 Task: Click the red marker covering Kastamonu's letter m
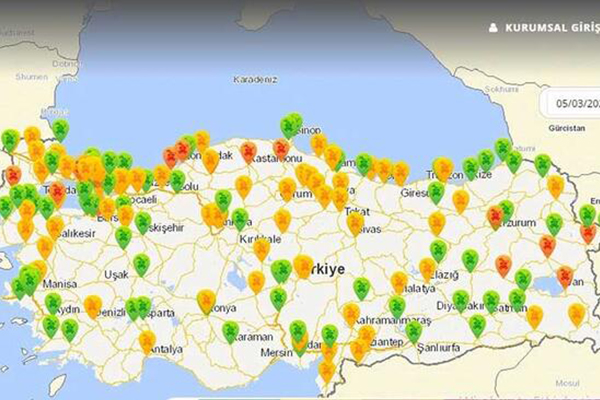[x=281, y=149]
